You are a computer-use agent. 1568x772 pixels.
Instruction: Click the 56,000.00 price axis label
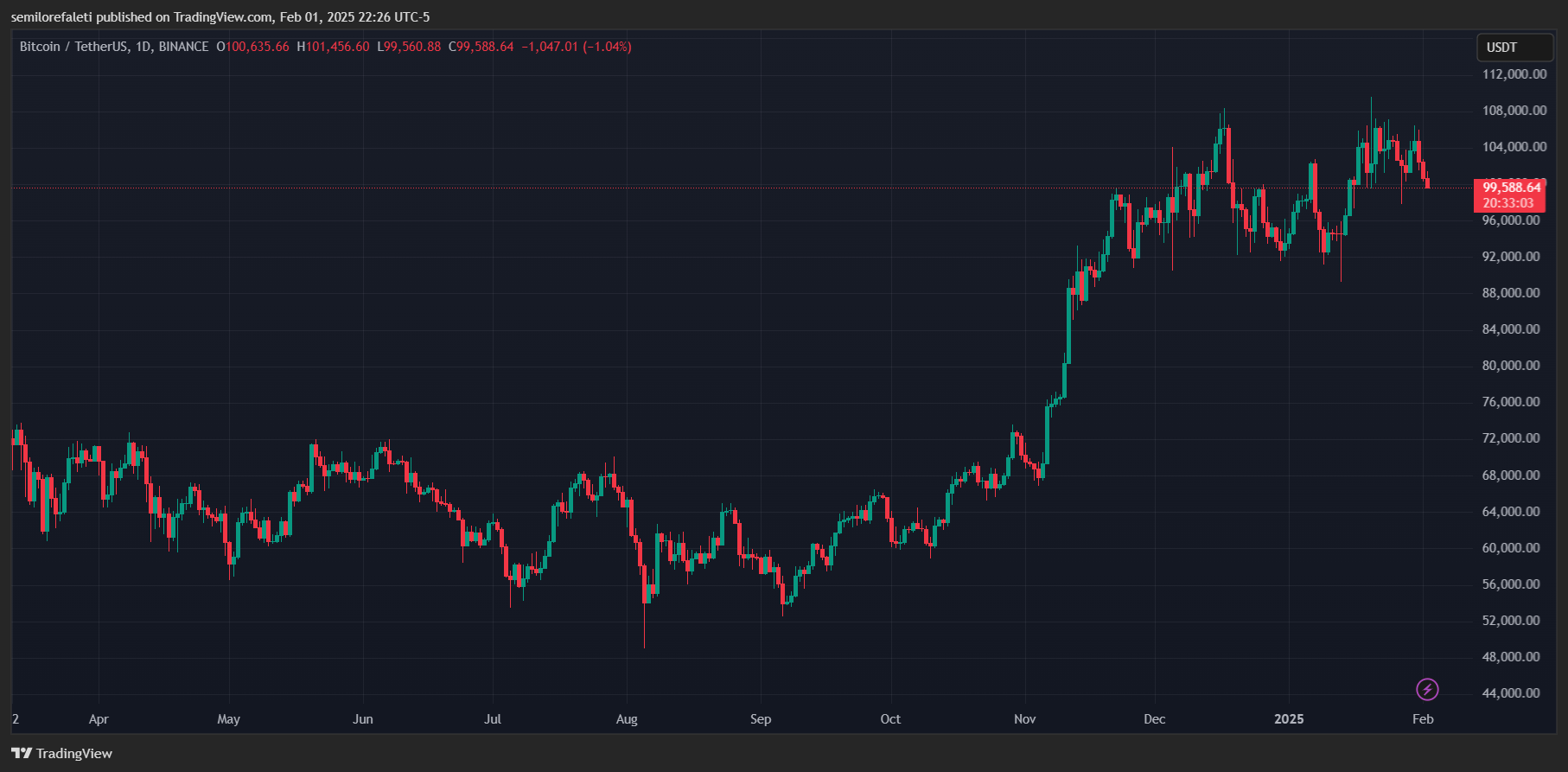tap(1511, 584)
